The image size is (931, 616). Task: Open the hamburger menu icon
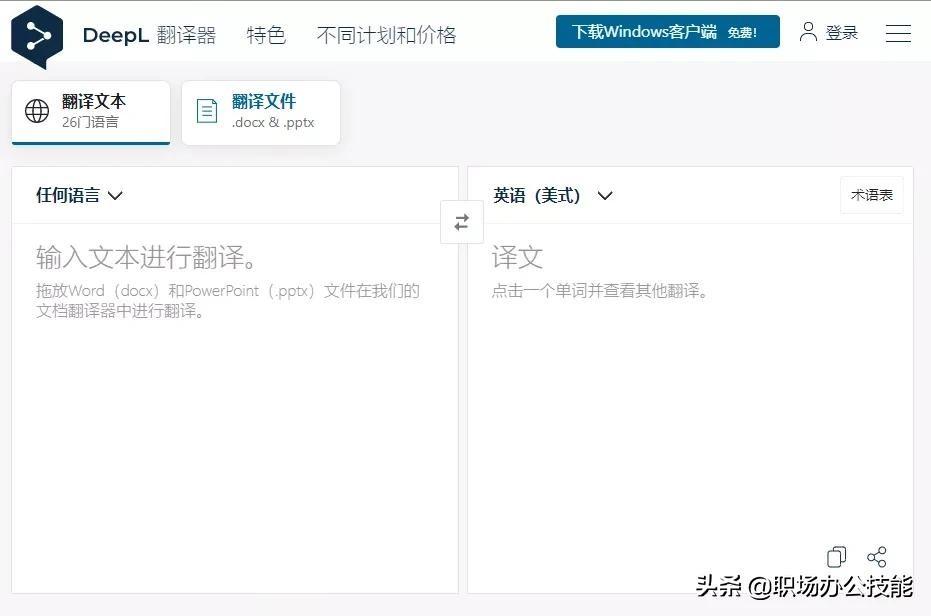click(x=898, y=33)
